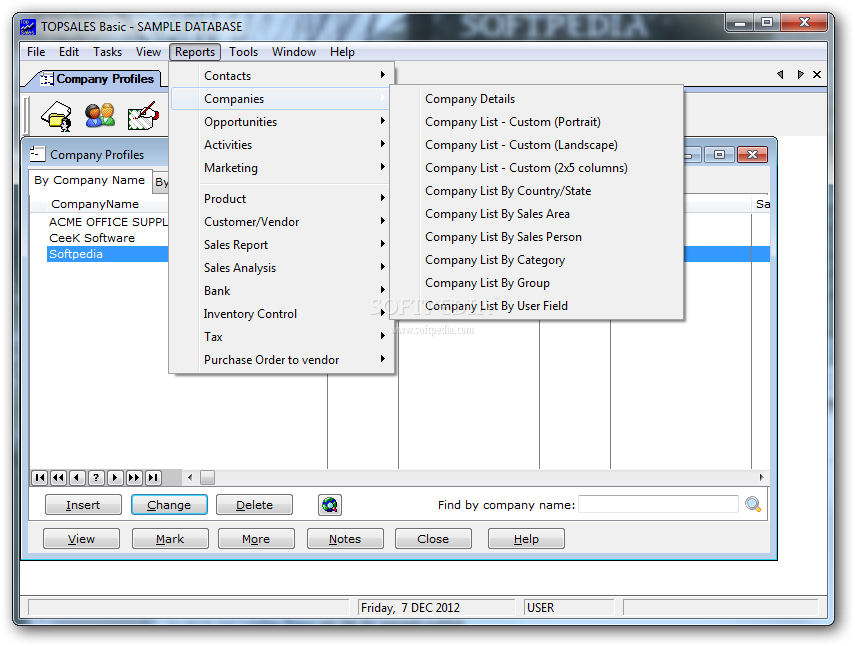
Task: Open the notes pencil toolbar icon
Action: pos(143,116)
